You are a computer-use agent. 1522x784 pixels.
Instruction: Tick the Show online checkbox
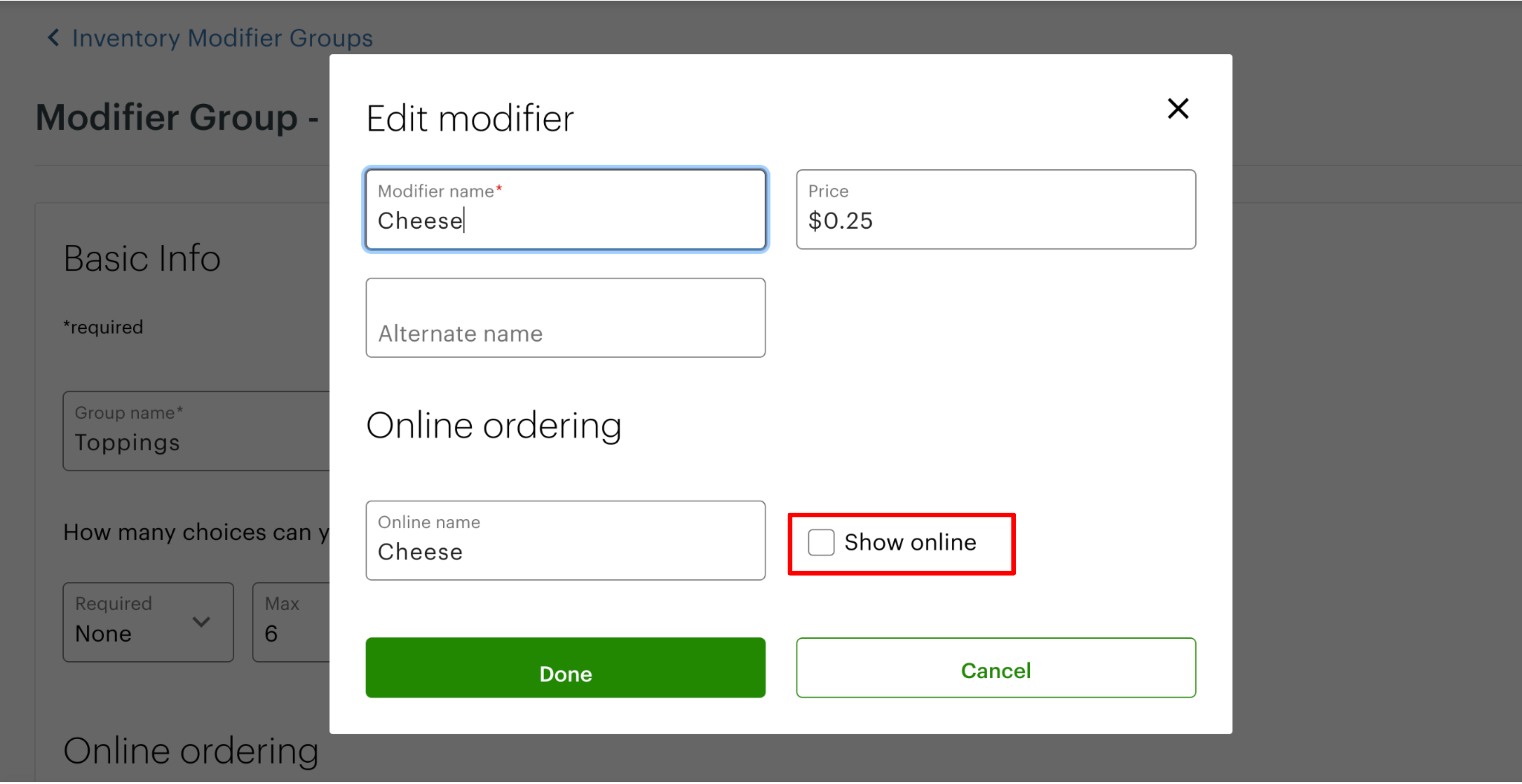tap(821, 542)
